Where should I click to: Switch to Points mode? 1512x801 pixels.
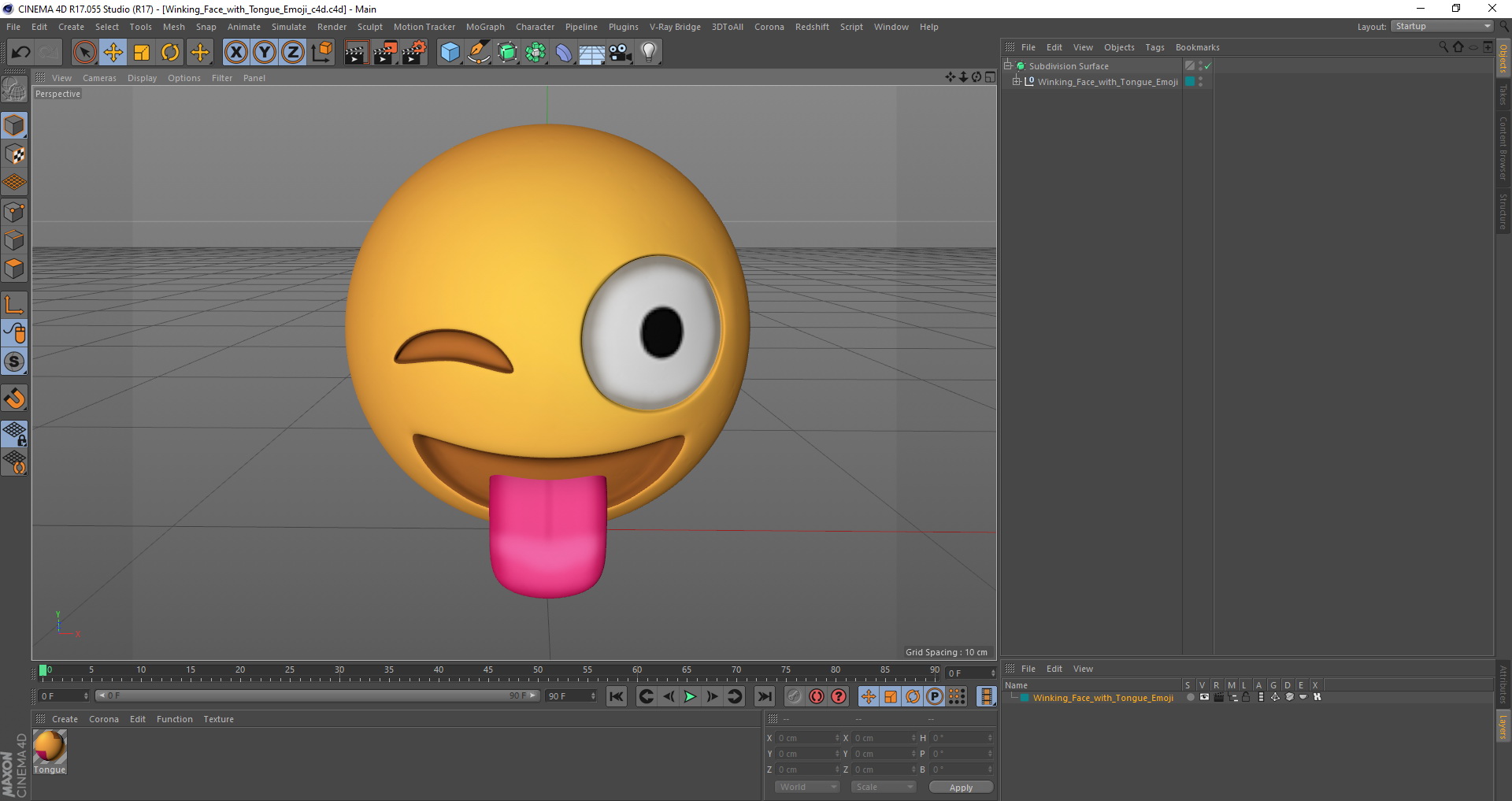tap(14, 211)
